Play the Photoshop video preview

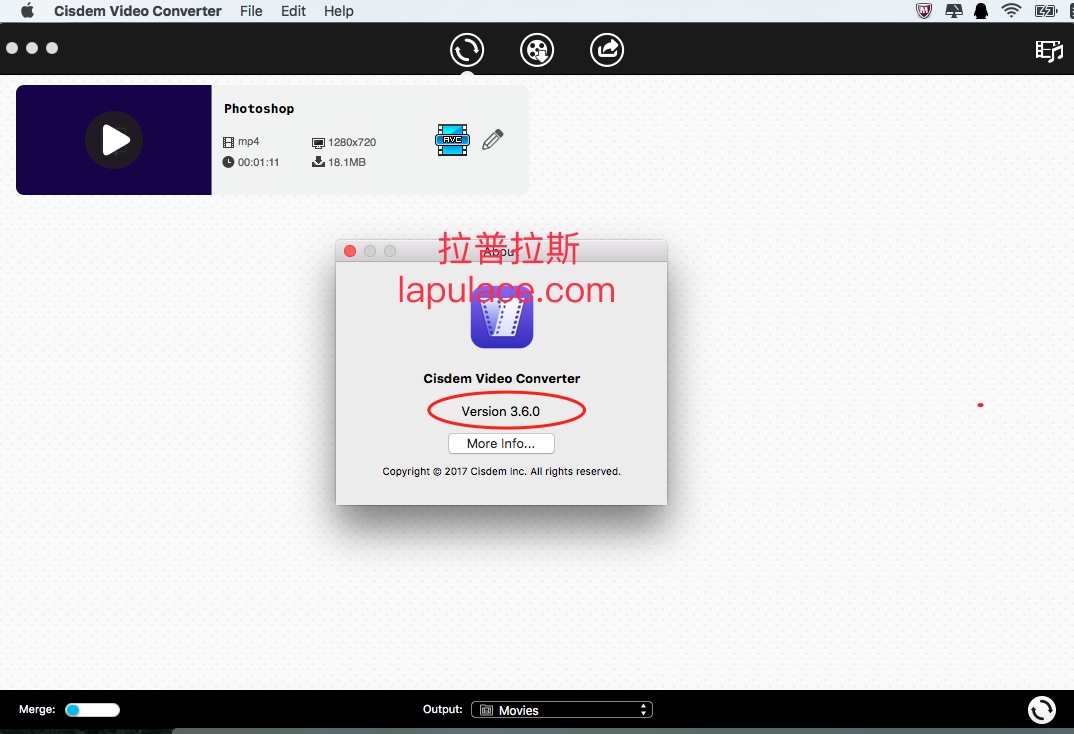pos(114,140)
